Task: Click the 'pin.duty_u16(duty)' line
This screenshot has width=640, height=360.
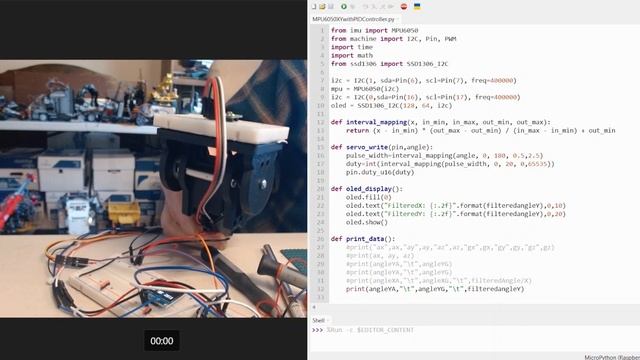Action: (x=380, y=172)
